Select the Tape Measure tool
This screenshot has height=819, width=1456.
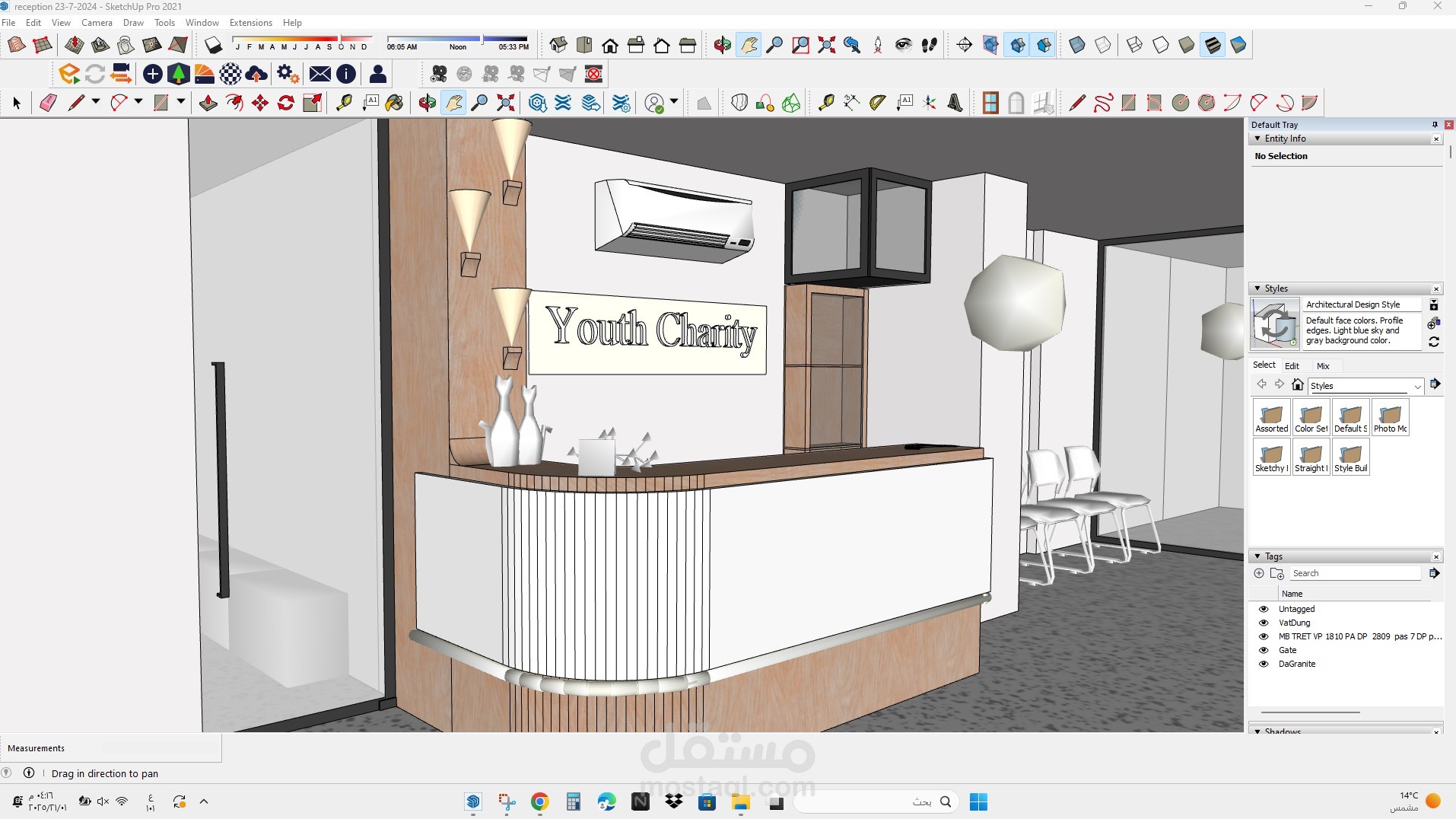click(x=344, y=103)
